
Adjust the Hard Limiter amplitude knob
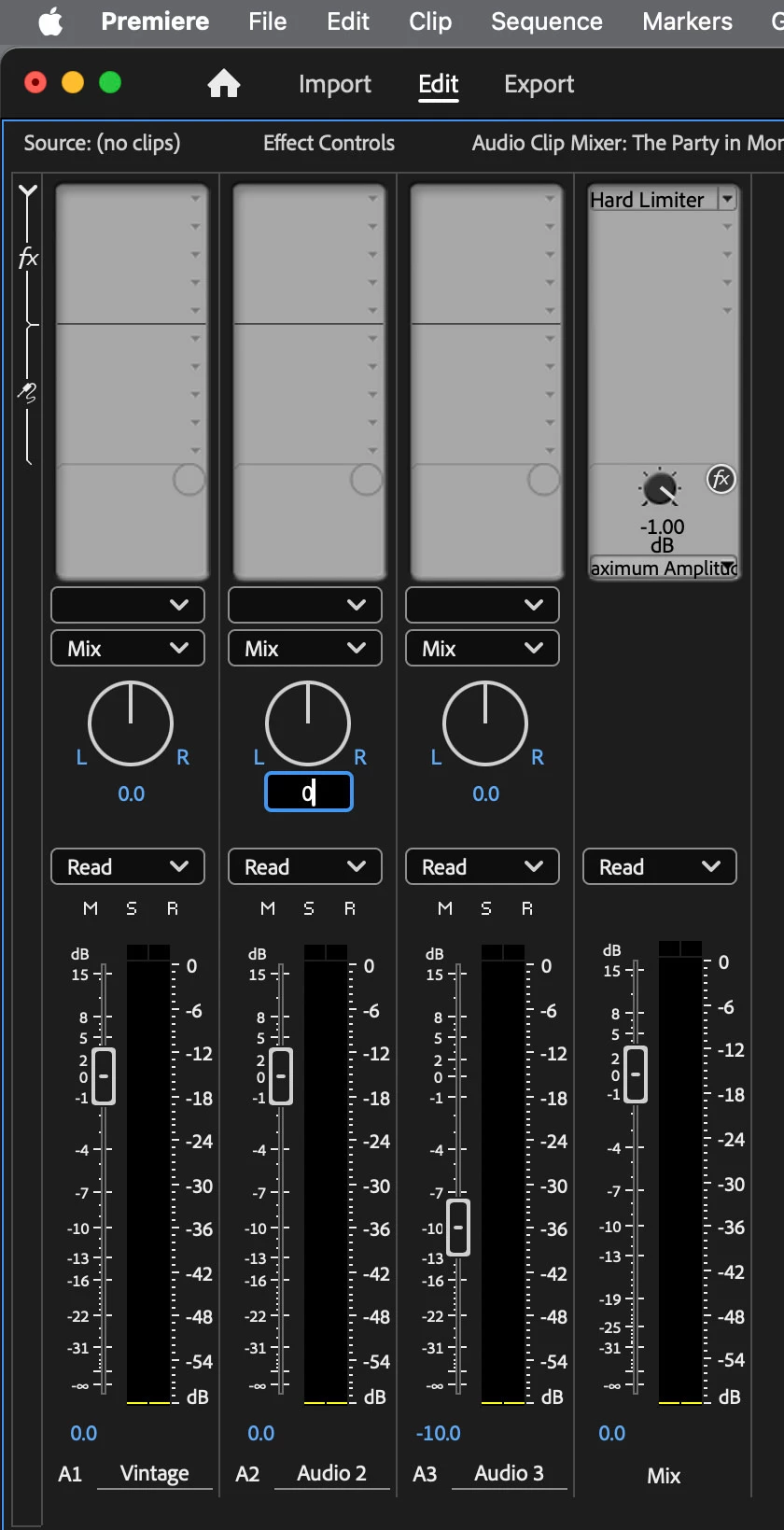click(x=660, y=488)
